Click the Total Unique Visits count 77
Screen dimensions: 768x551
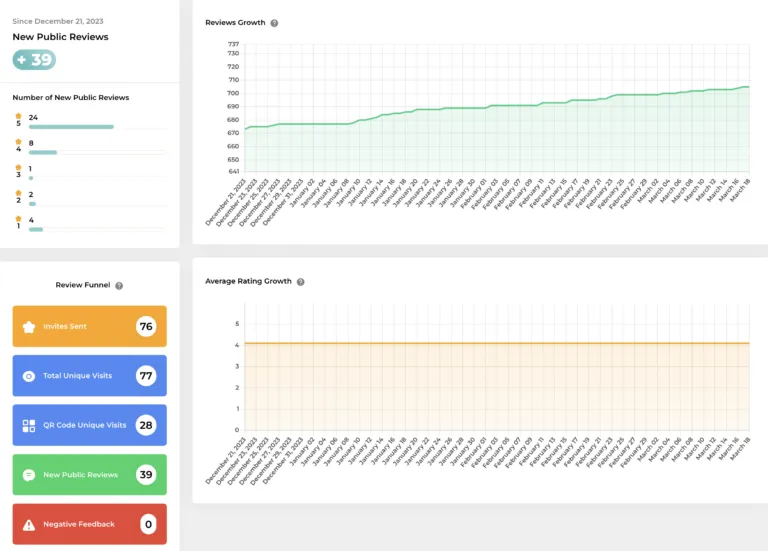click(x=146, y=376)
